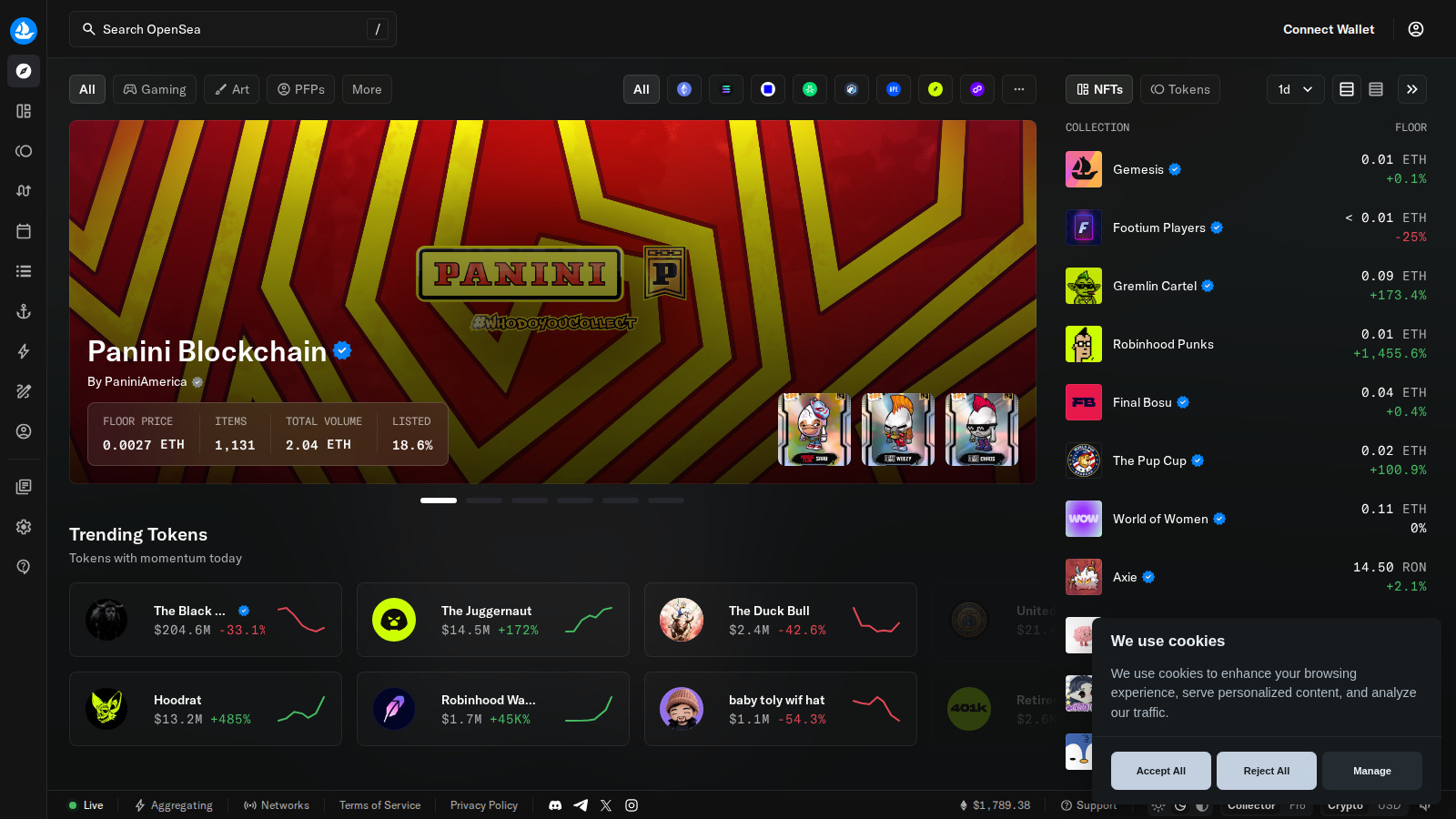Filter by Ethereum chain icon
The height and width of the screenshot is (819, 1456).
point(684,89)
